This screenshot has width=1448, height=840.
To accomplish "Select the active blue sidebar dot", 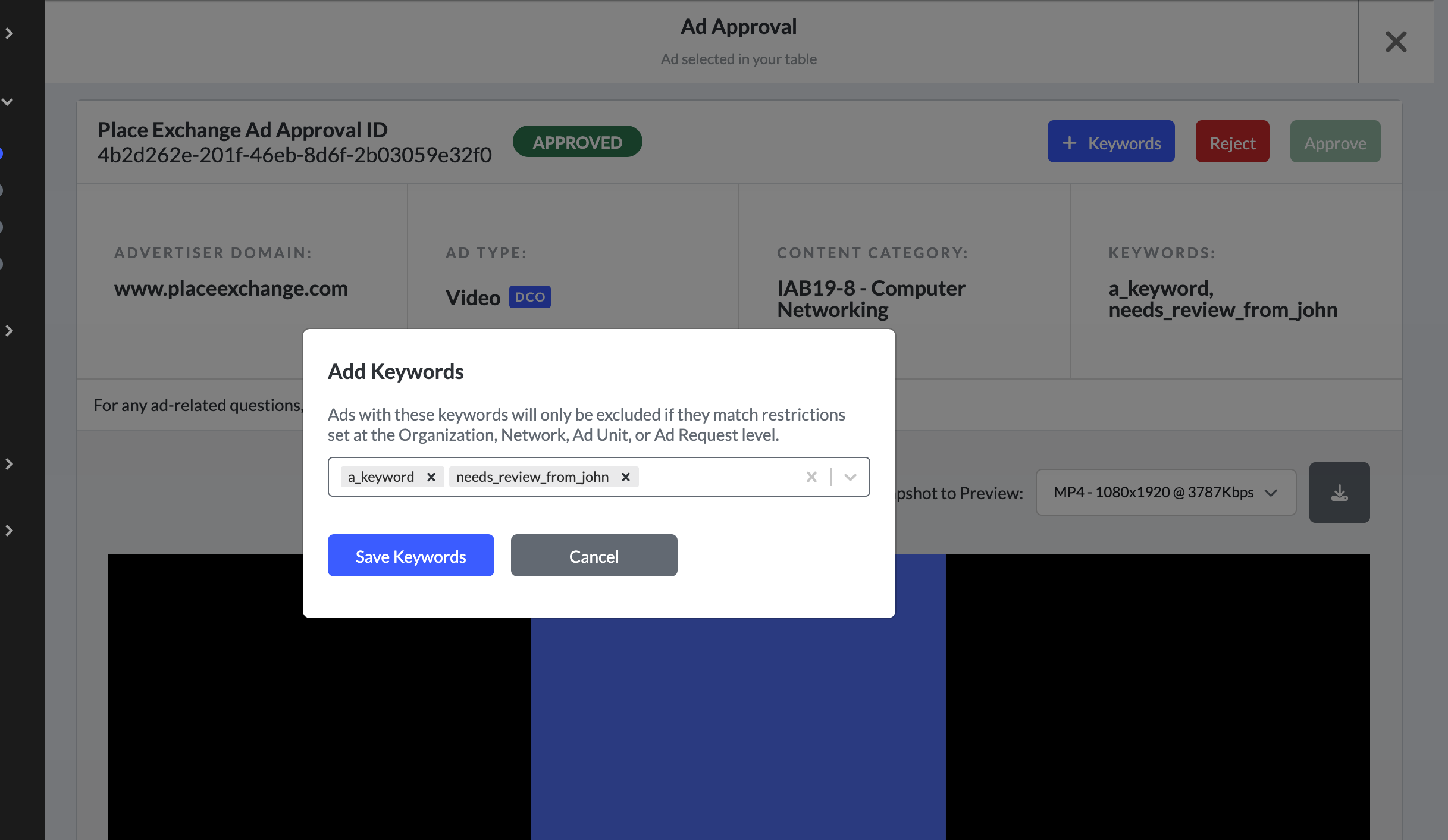I will pos(2,153).
